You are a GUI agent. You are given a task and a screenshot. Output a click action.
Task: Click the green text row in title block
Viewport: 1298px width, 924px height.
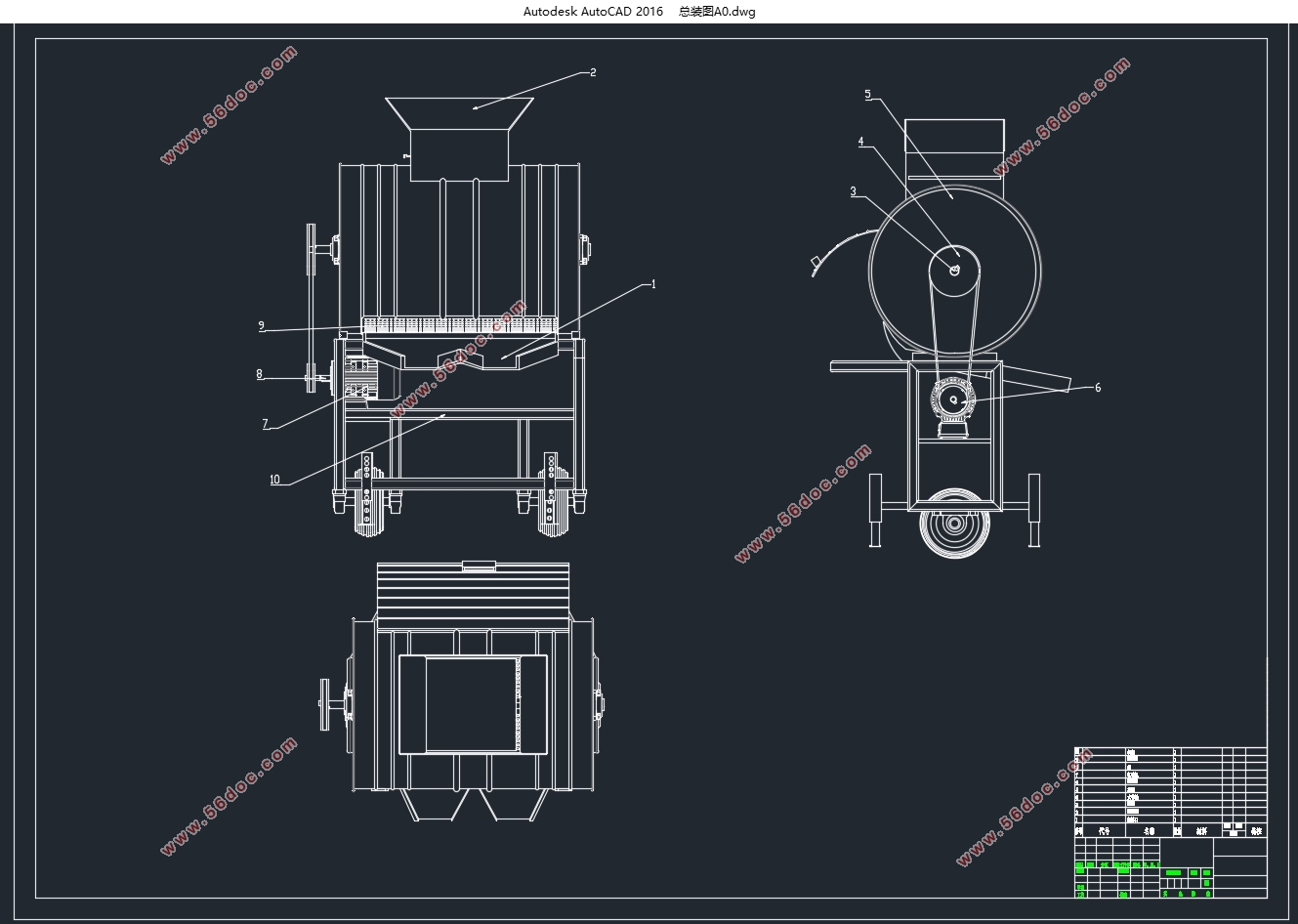tap(1117, 865)
